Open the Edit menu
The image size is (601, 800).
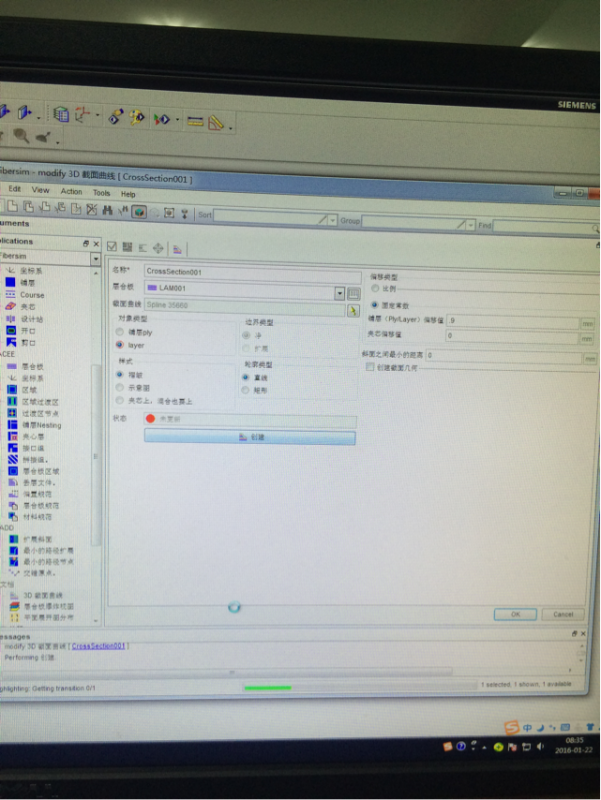tap(14, 189)
